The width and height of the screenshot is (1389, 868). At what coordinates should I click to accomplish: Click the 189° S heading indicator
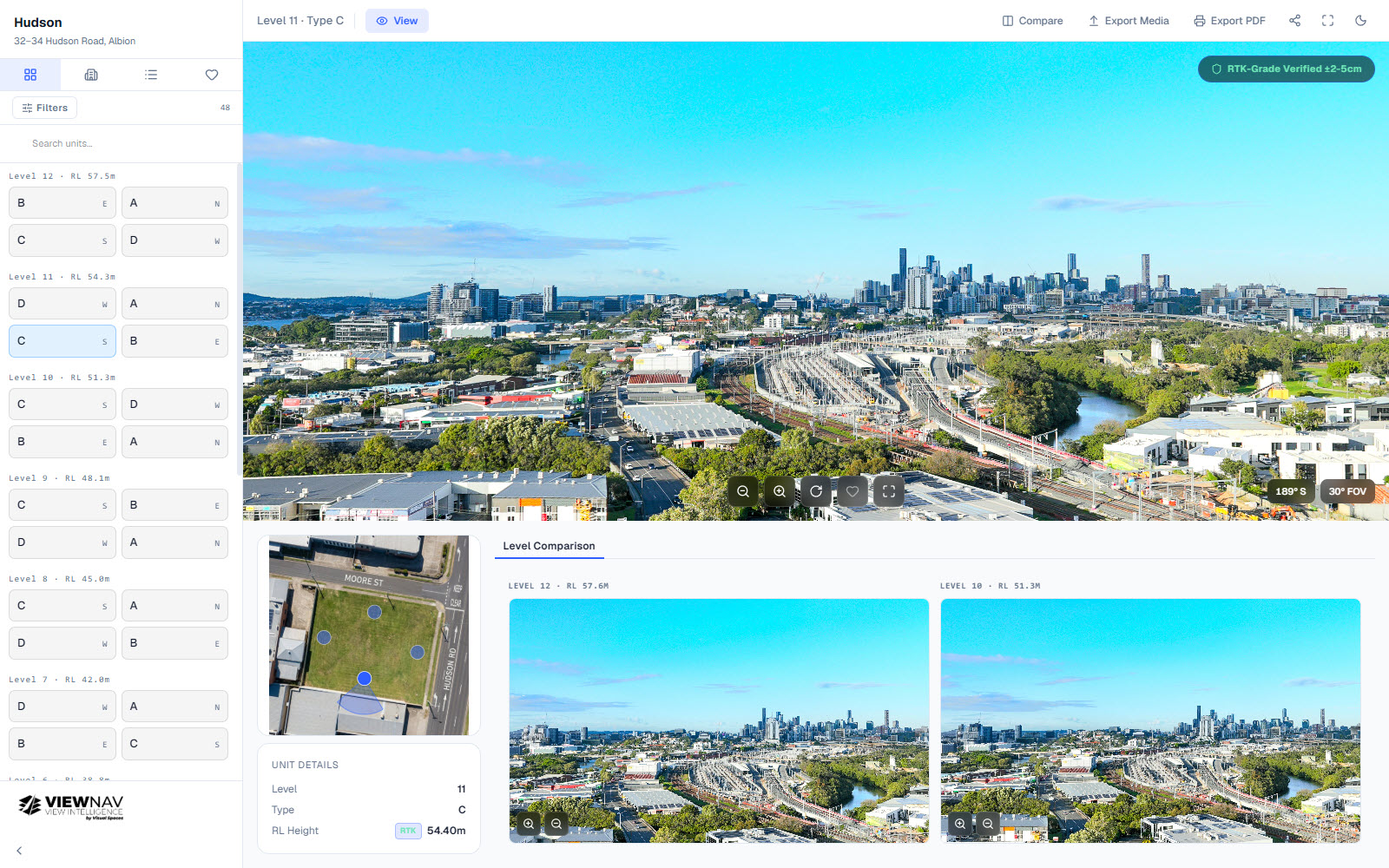point(1290,491)
